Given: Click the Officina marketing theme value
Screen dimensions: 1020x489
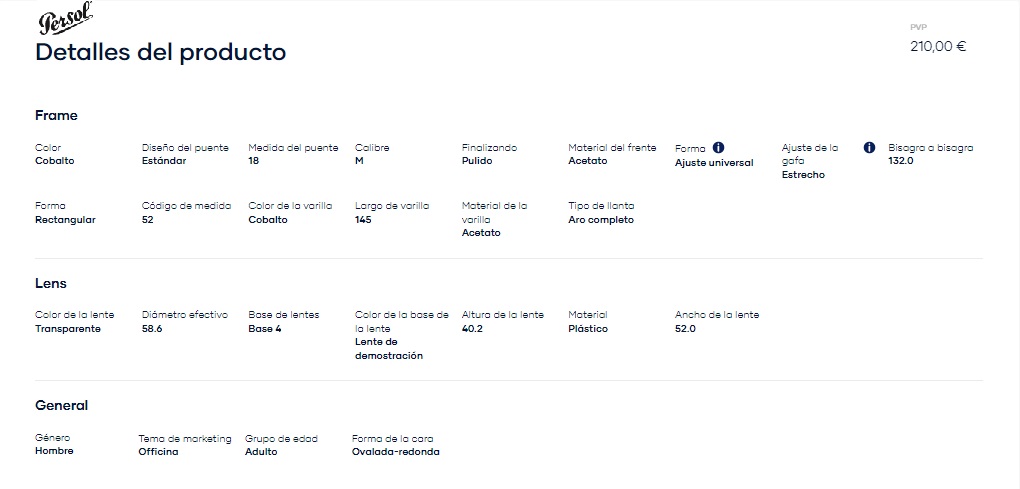Looking at the screenshot, I should tap(158, 452).
